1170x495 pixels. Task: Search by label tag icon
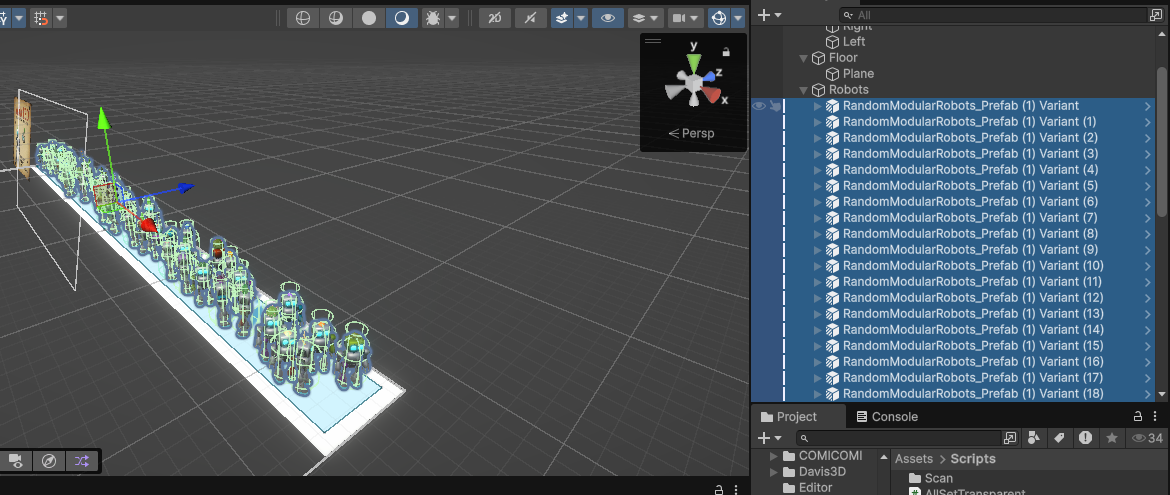pyautogui.click(x=1060, y=438)
